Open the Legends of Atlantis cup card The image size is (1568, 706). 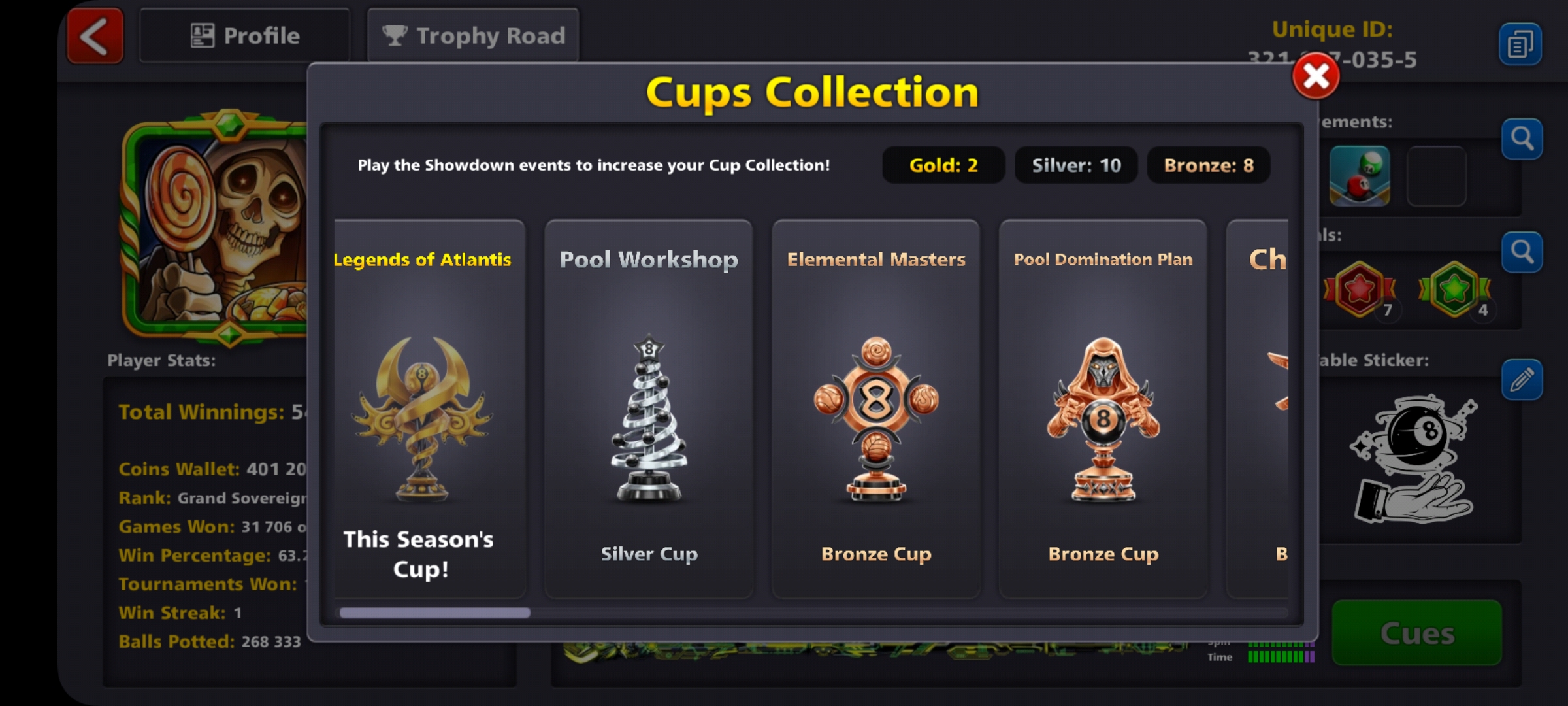pyautogui.click(x=429, y=409)
